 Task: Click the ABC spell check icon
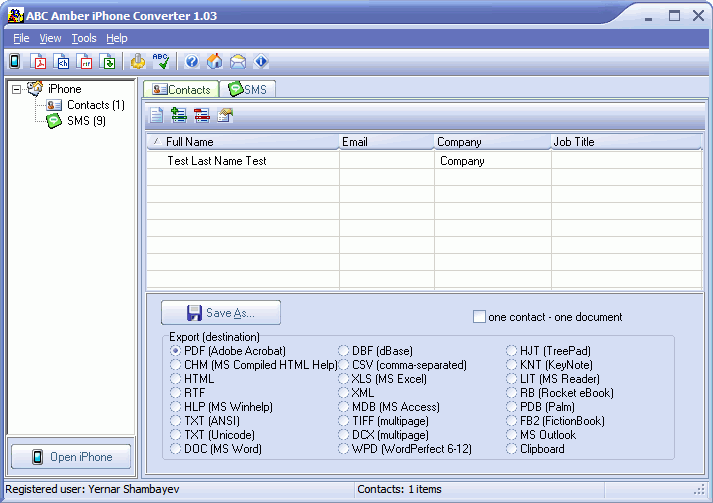pos(161,61)
